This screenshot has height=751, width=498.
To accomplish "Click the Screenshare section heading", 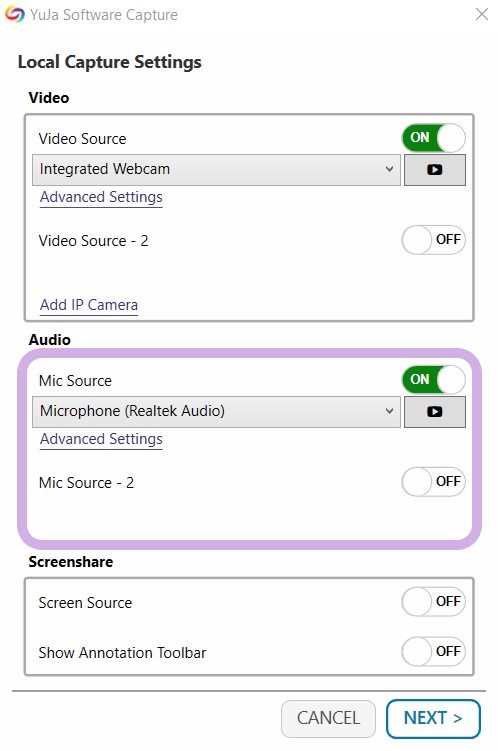I will click(x=71, y=562).
